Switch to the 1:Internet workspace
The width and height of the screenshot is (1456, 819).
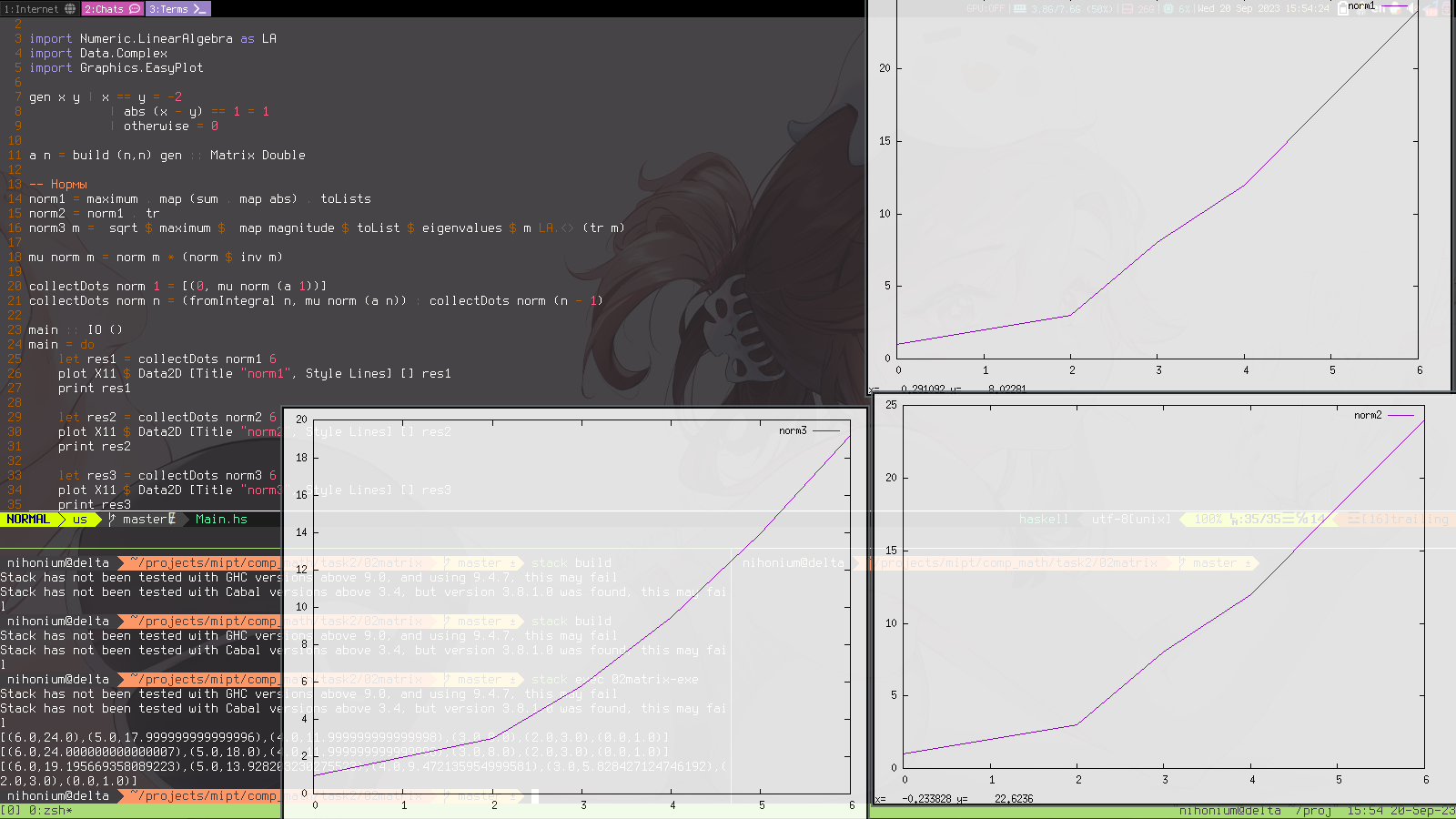(40, 9)
